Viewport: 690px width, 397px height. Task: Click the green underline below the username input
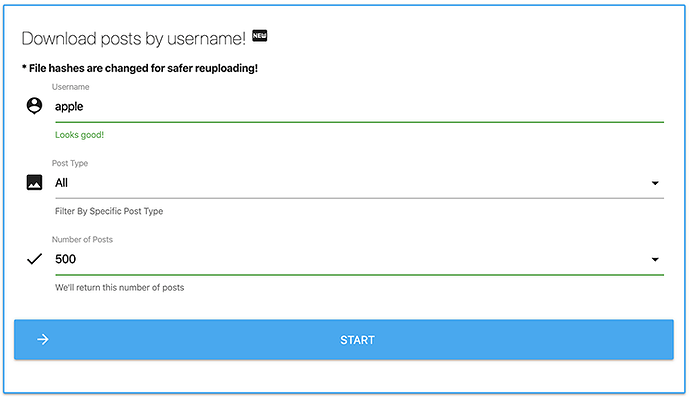pos(359,122)
